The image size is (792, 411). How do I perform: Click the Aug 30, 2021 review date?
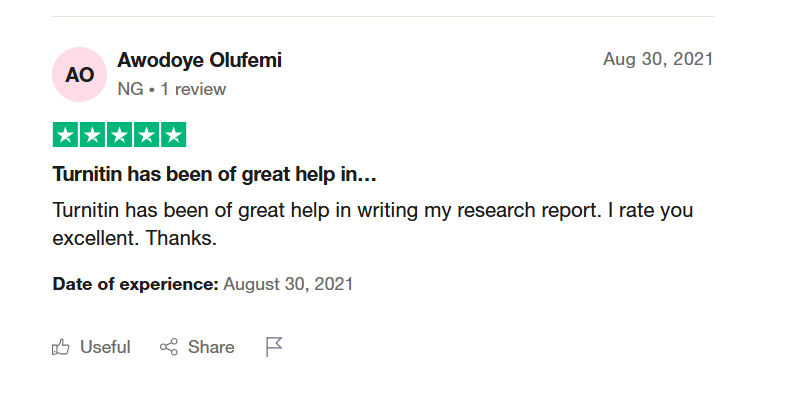tap(658, 59)
